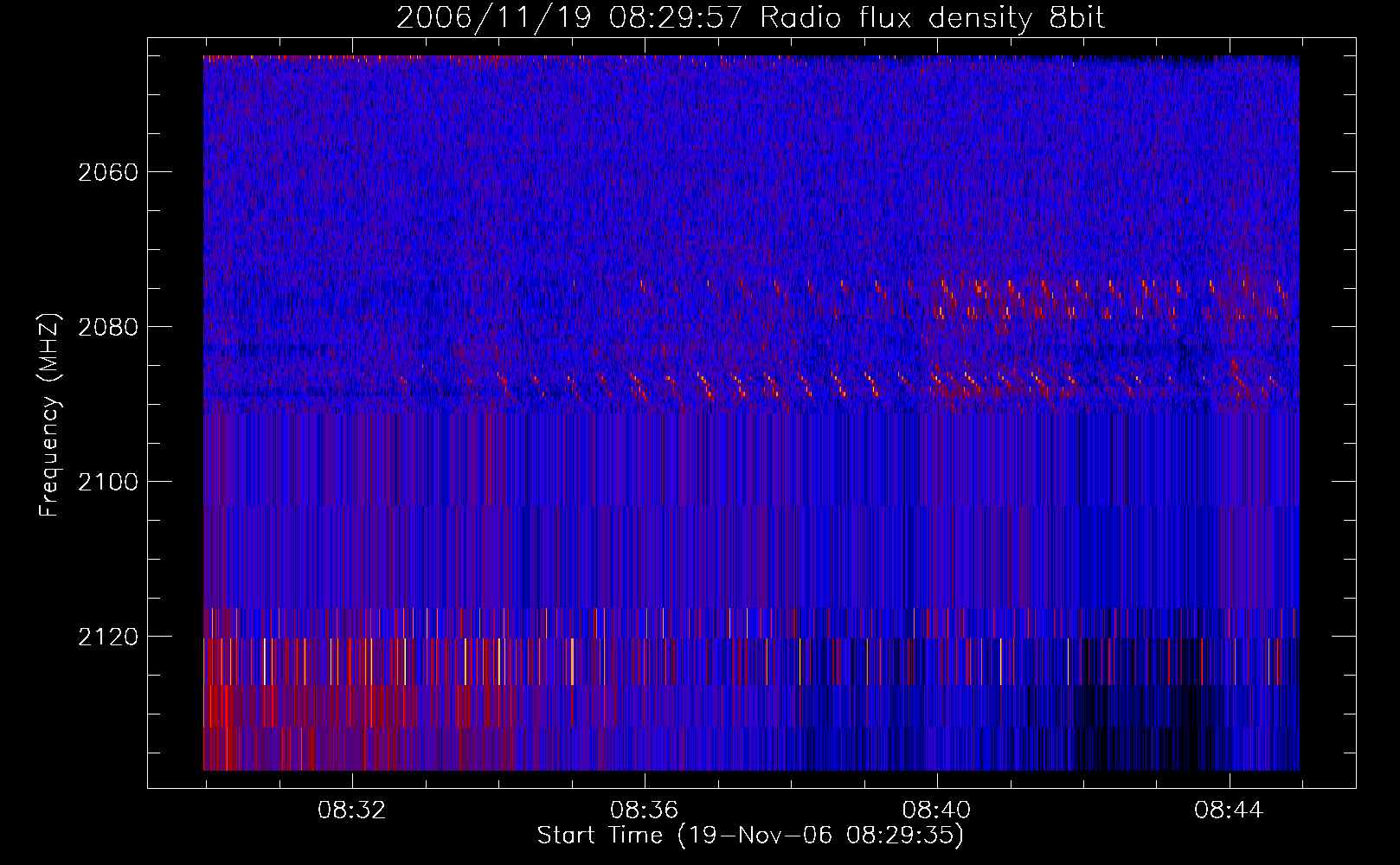Screen dimensions: 1400x865
Task: Click the 08:44 time tick label
Action: [x=1229, y=811]
